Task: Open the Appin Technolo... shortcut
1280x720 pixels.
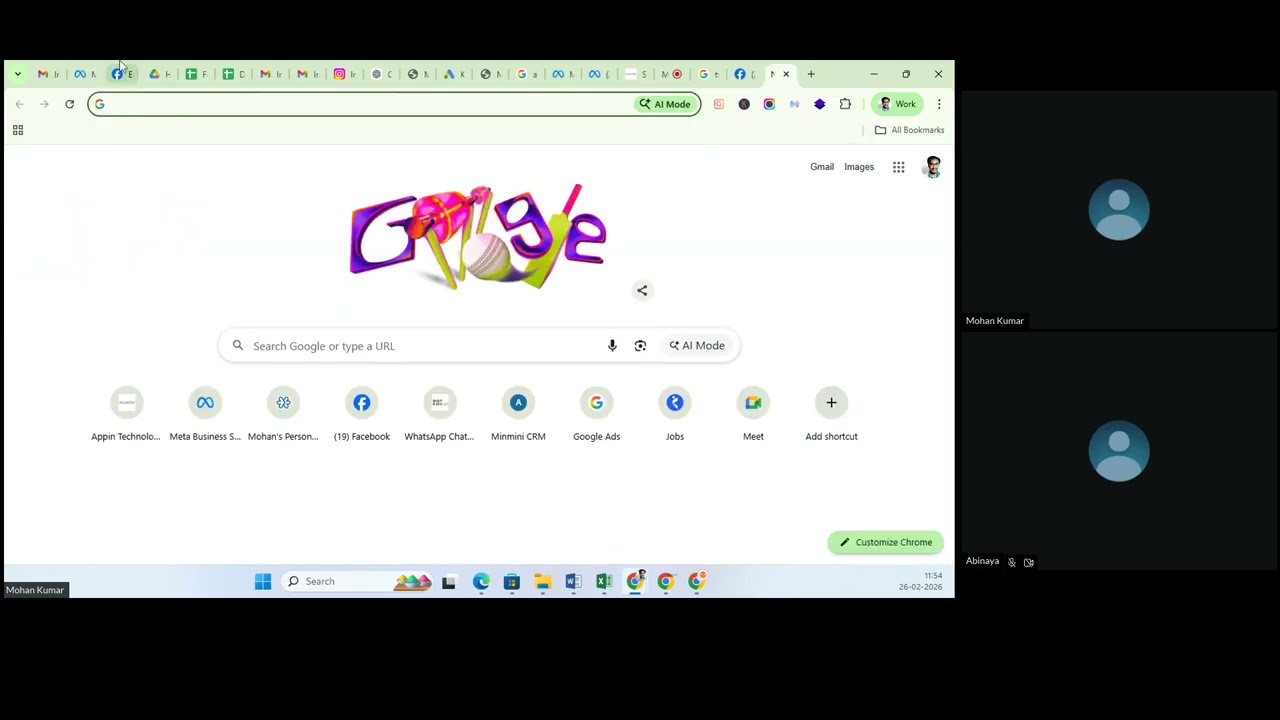Action: [x=126, y=414]
